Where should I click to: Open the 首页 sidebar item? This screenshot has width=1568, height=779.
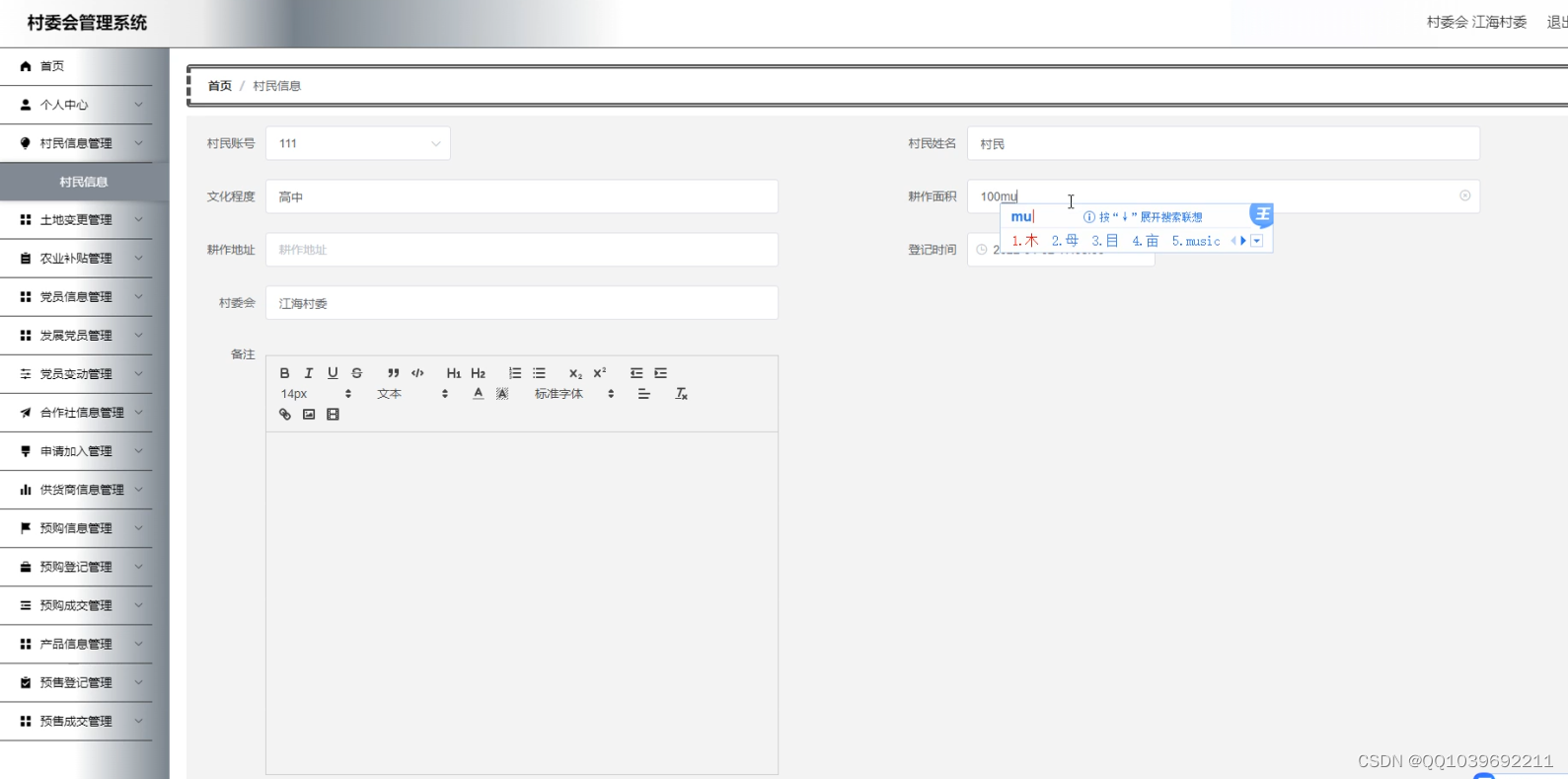pyautogui.click(x=76, y=66)
